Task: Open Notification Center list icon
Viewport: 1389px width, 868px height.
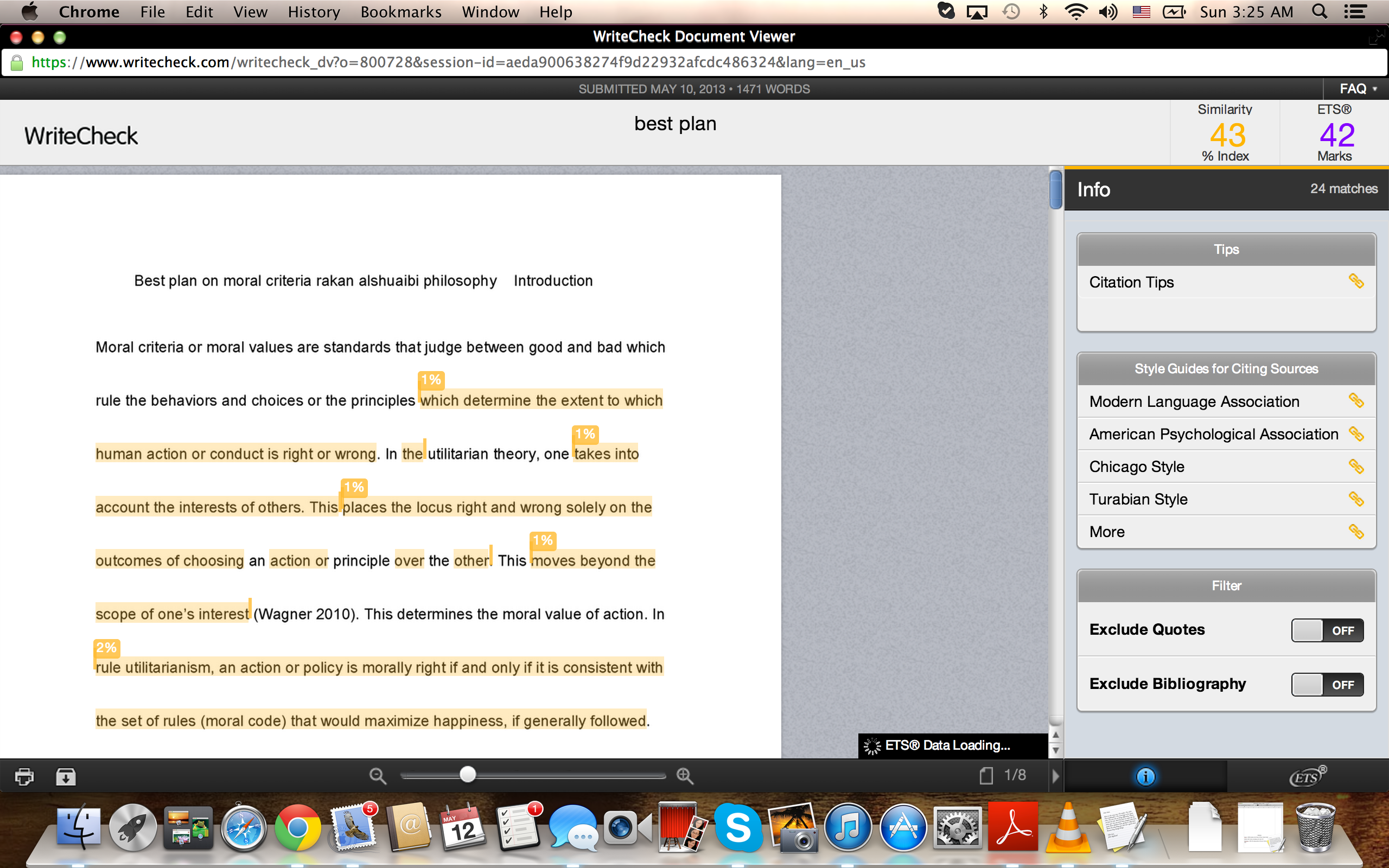Action: tap(1355, 11)
